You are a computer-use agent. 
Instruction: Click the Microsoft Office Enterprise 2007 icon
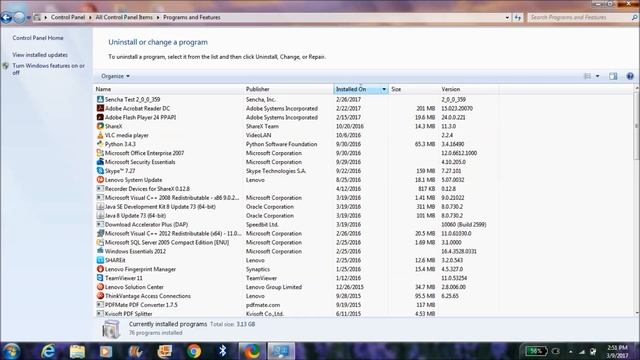[100, 153]
